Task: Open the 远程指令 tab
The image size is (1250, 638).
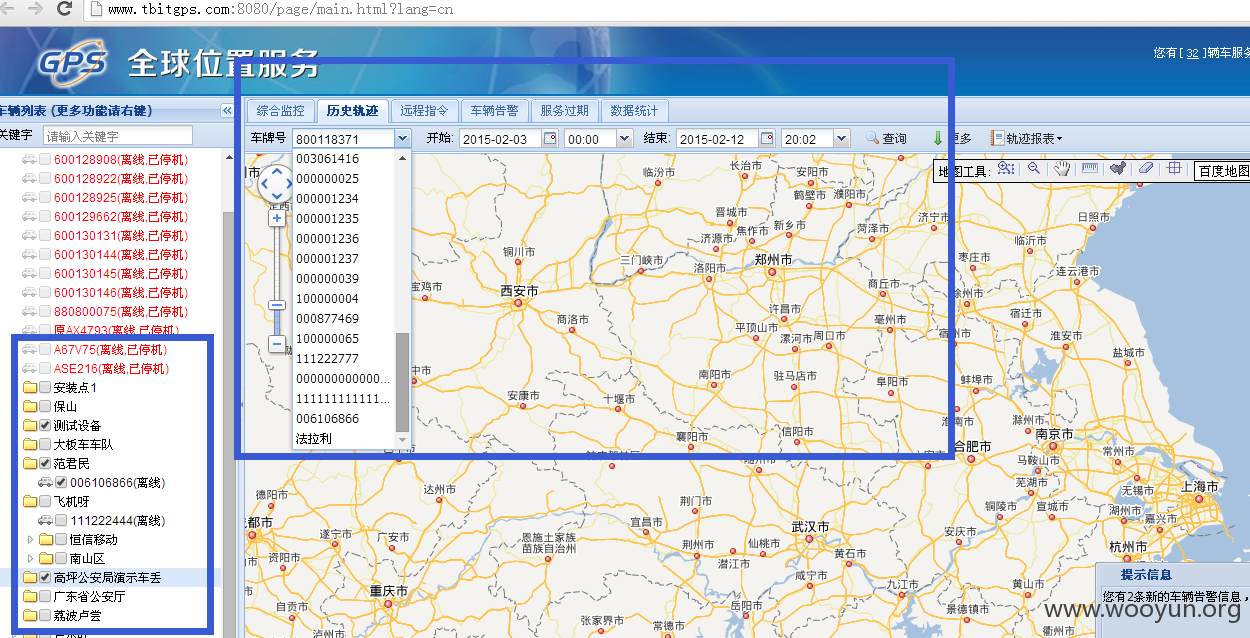Action: pos(424,111)
